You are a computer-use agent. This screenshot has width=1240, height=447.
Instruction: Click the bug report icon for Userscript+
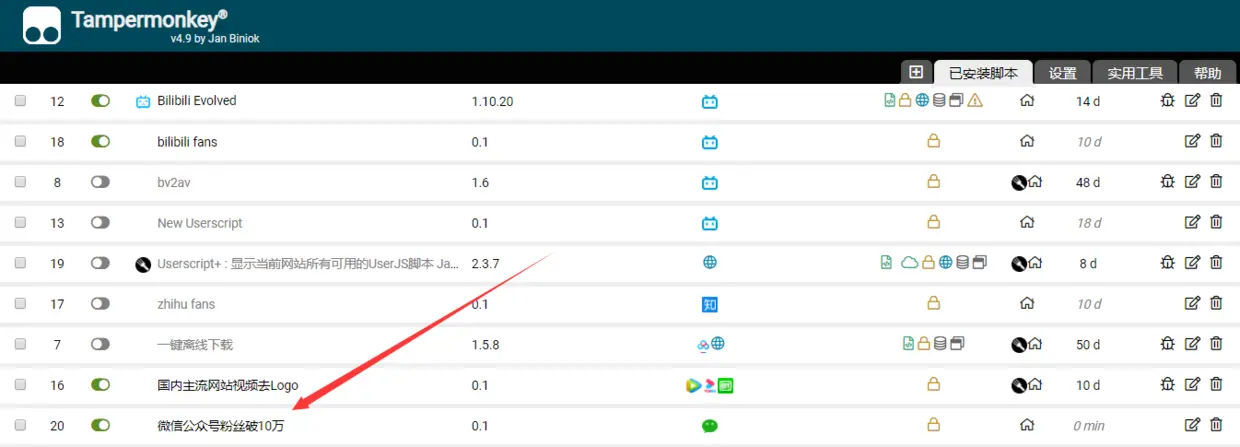(x=1167, y=262)
